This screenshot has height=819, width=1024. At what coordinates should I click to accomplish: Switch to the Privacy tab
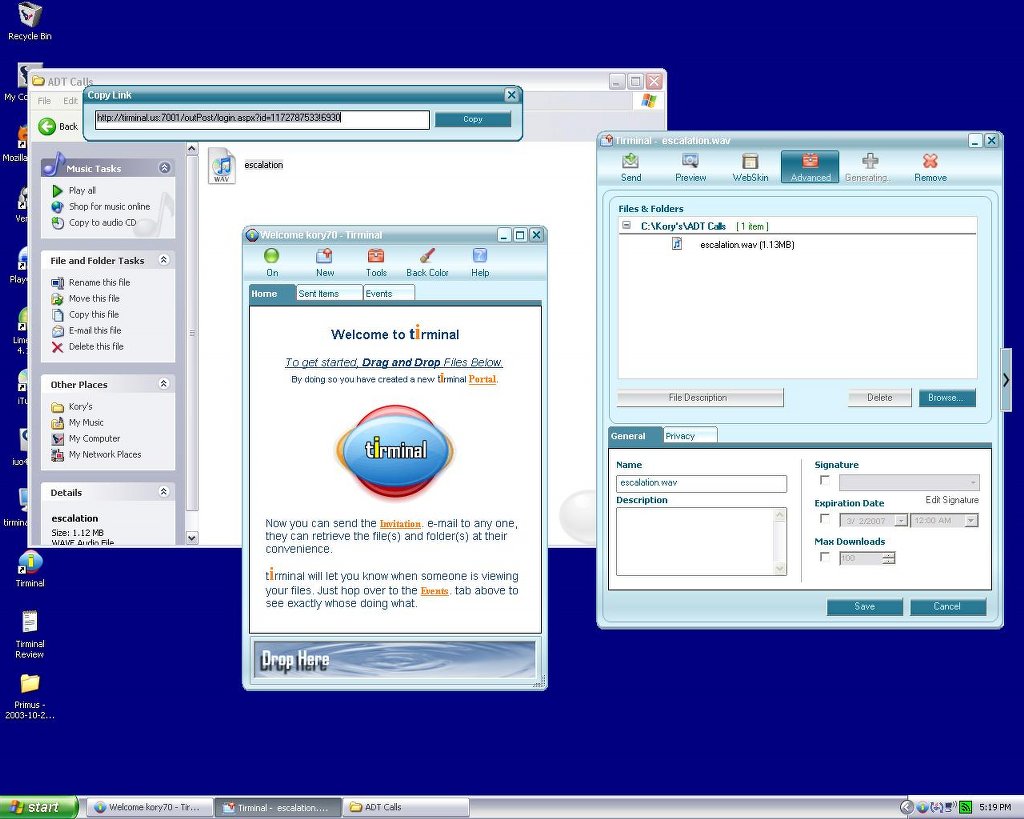[x=690, y=436]
